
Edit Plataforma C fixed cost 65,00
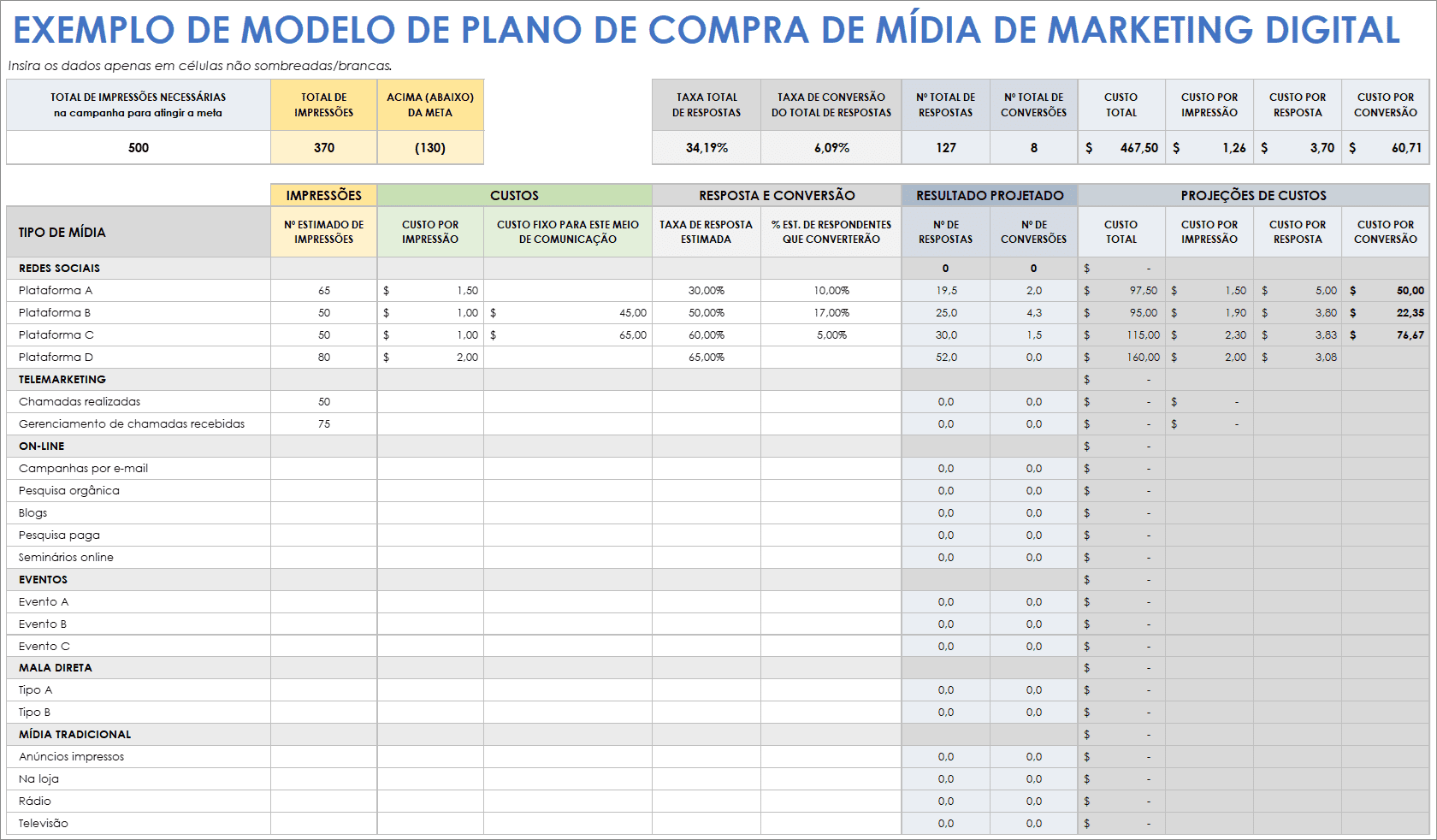click(x=568, y=335)
